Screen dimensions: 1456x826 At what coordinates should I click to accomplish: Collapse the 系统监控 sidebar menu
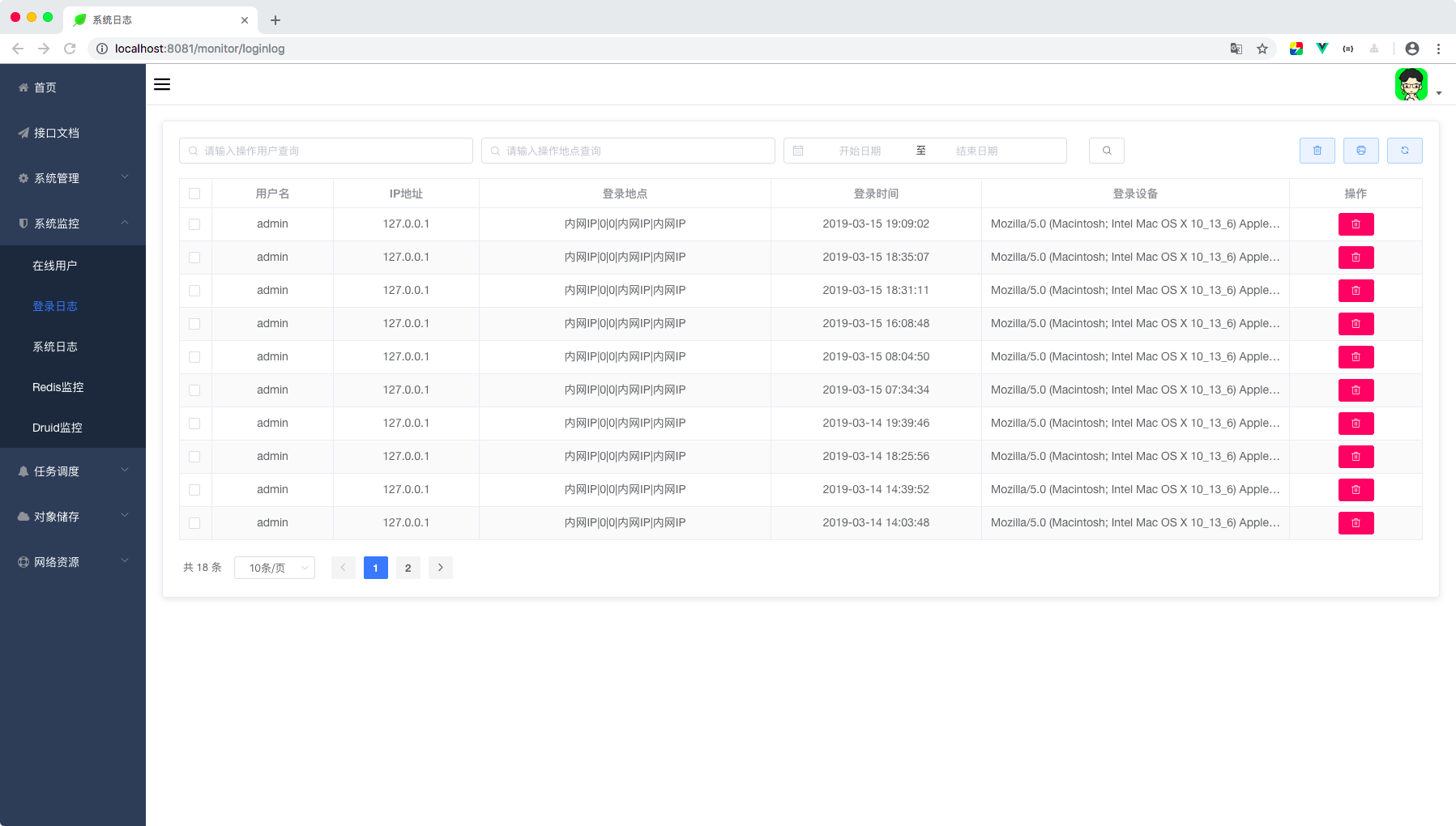point(73,224)
